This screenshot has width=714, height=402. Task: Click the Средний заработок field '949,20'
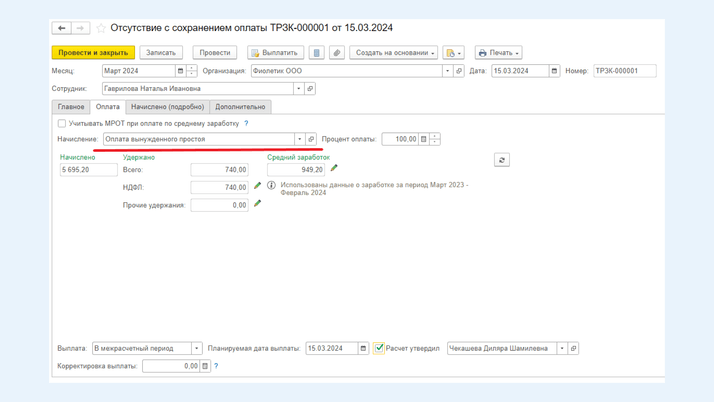[296, 170]
